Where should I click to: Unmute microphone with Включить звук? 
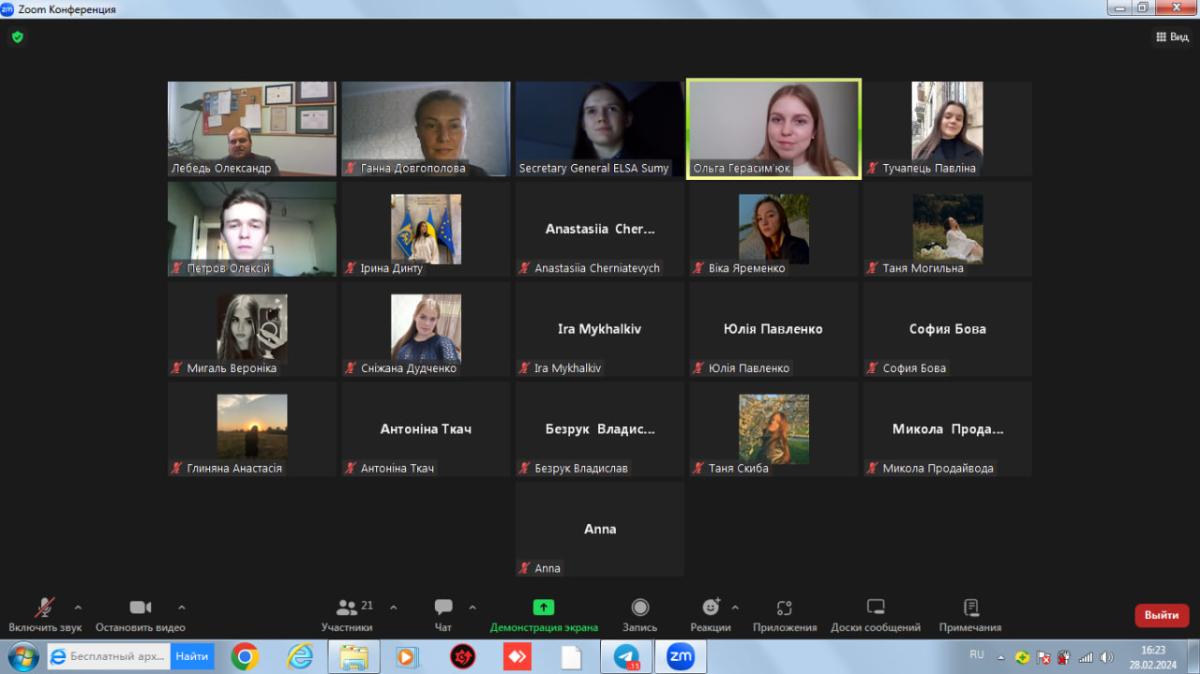coord(45,615)
